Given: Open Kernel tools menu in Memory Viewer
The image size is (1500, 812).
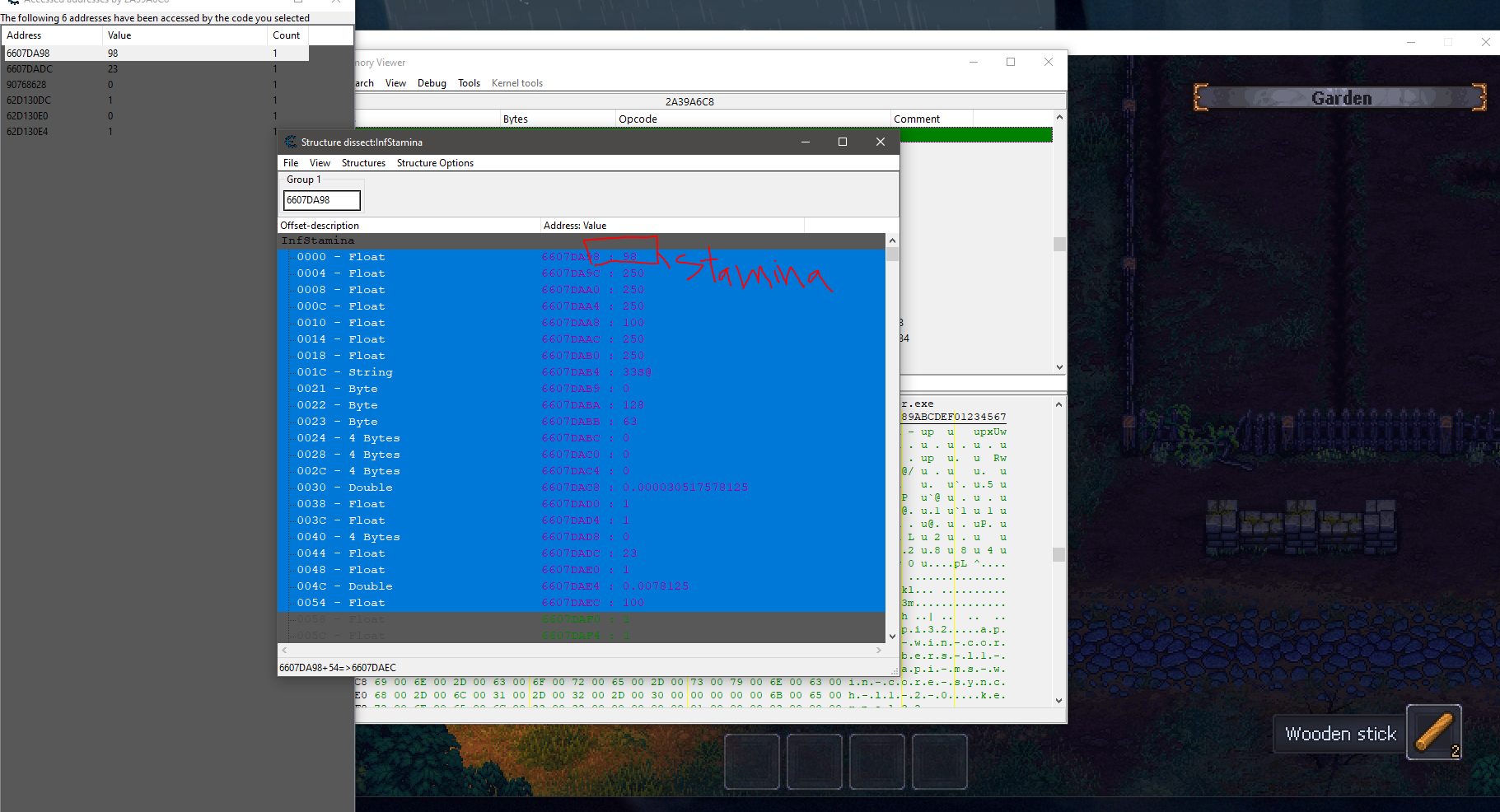Looking at the screenshot, I should point(516,83).
